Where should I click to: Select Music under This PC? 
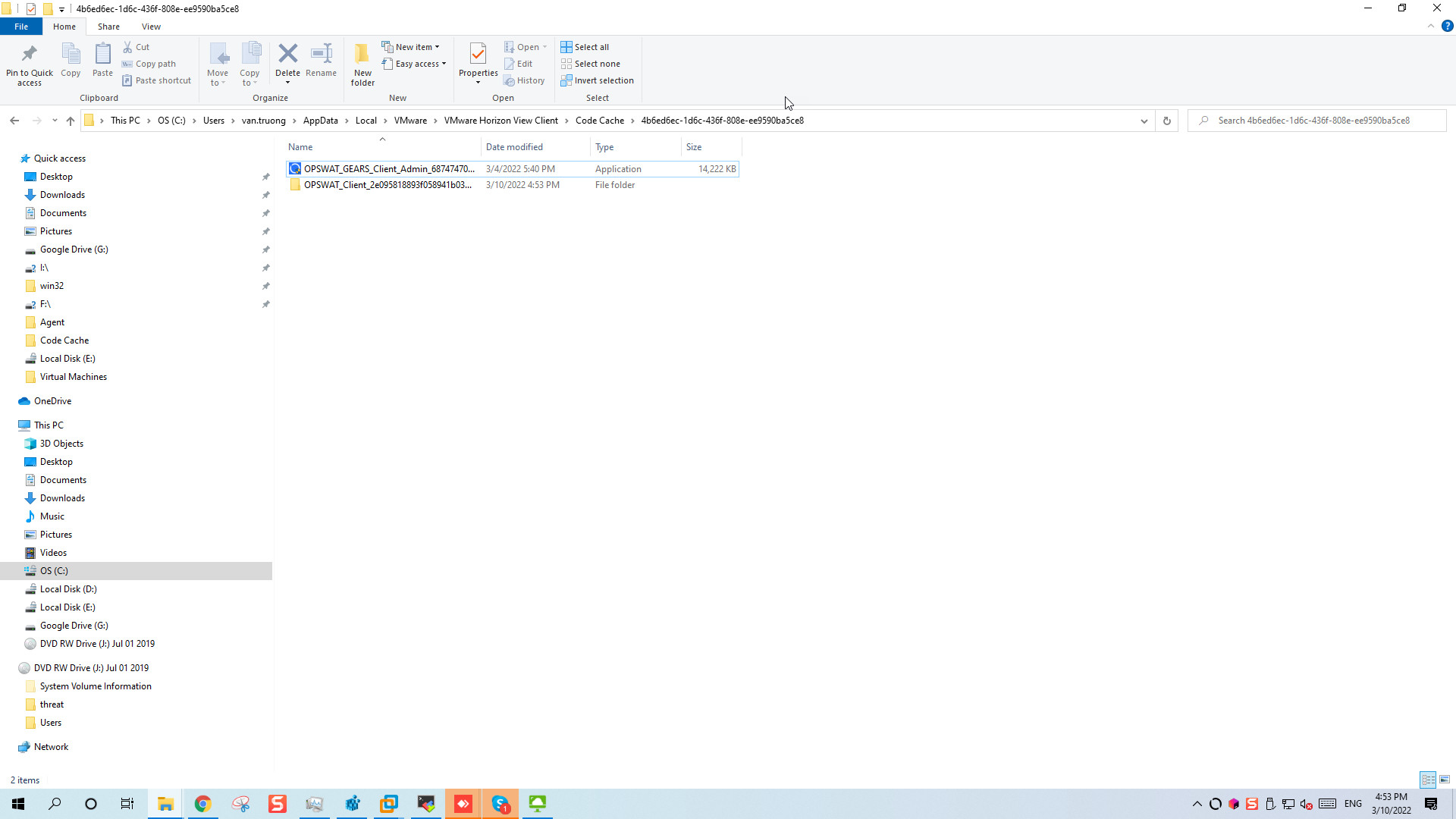(52, 516)
